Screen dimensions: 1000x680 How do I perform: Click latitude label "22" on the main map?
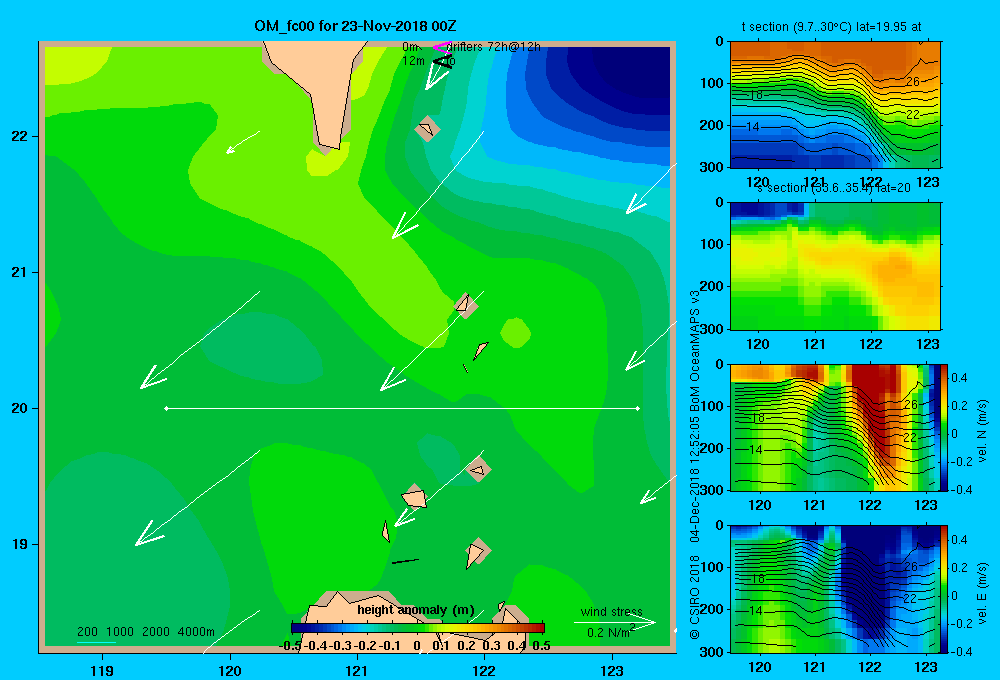click(x=19, y=137)
